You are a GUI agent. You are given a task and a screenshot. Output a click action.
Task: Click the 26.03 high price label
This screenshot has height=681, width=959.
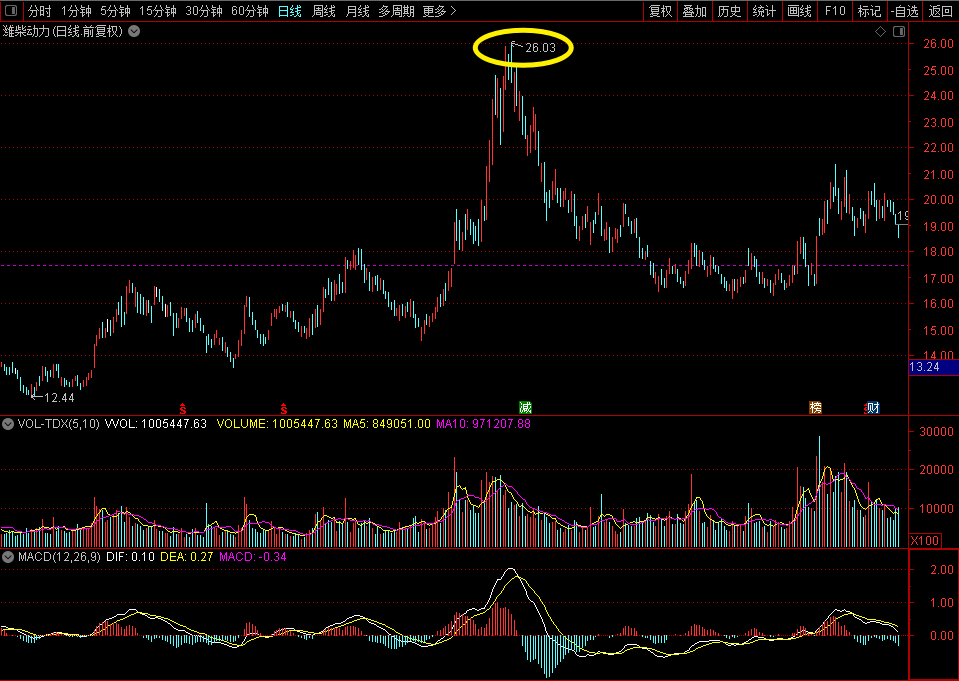pos(541,48)
